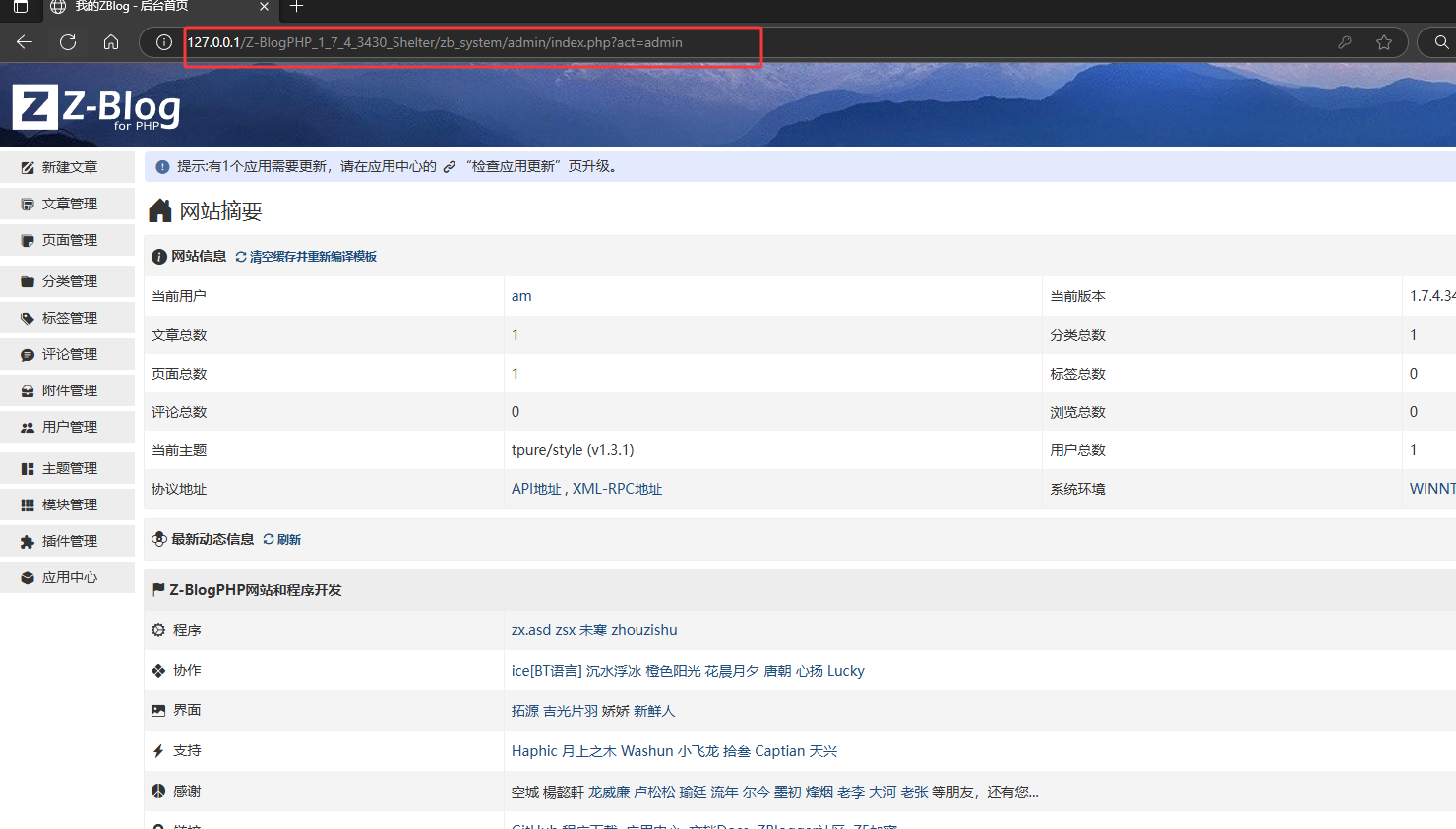The width and height of the screenshot is (1456, 829).
Task: Open a new browser tab with plus
Action: 296,7
